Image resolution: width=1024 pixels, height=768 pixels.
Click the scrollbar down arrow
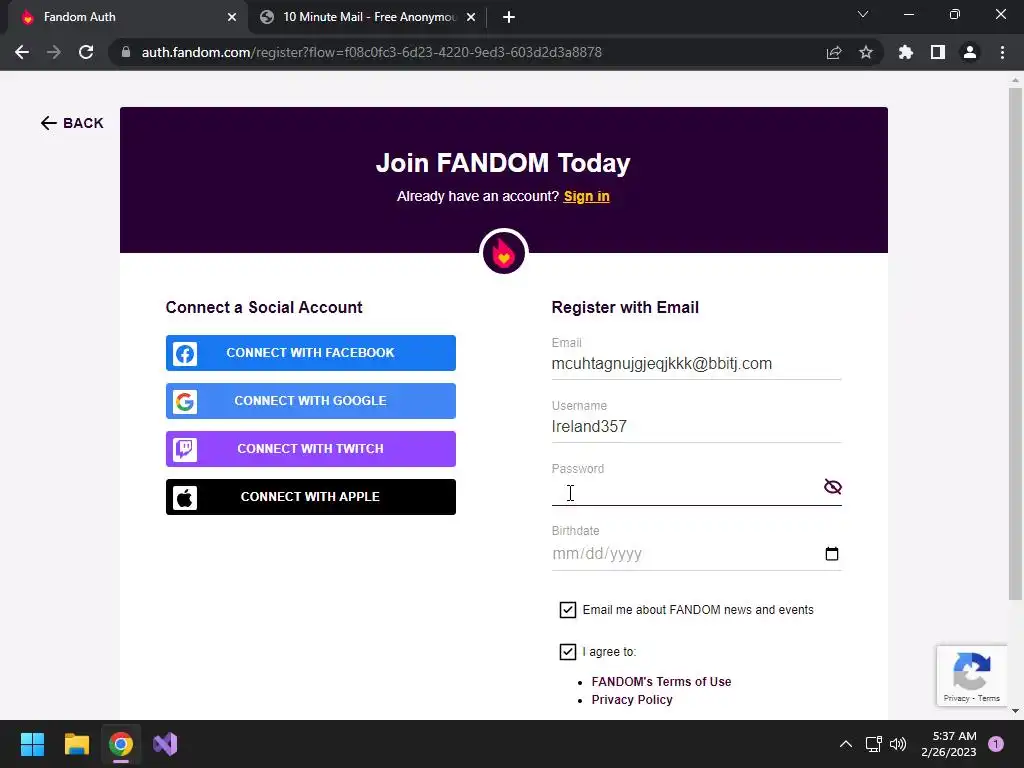(x=1015, y=711)
